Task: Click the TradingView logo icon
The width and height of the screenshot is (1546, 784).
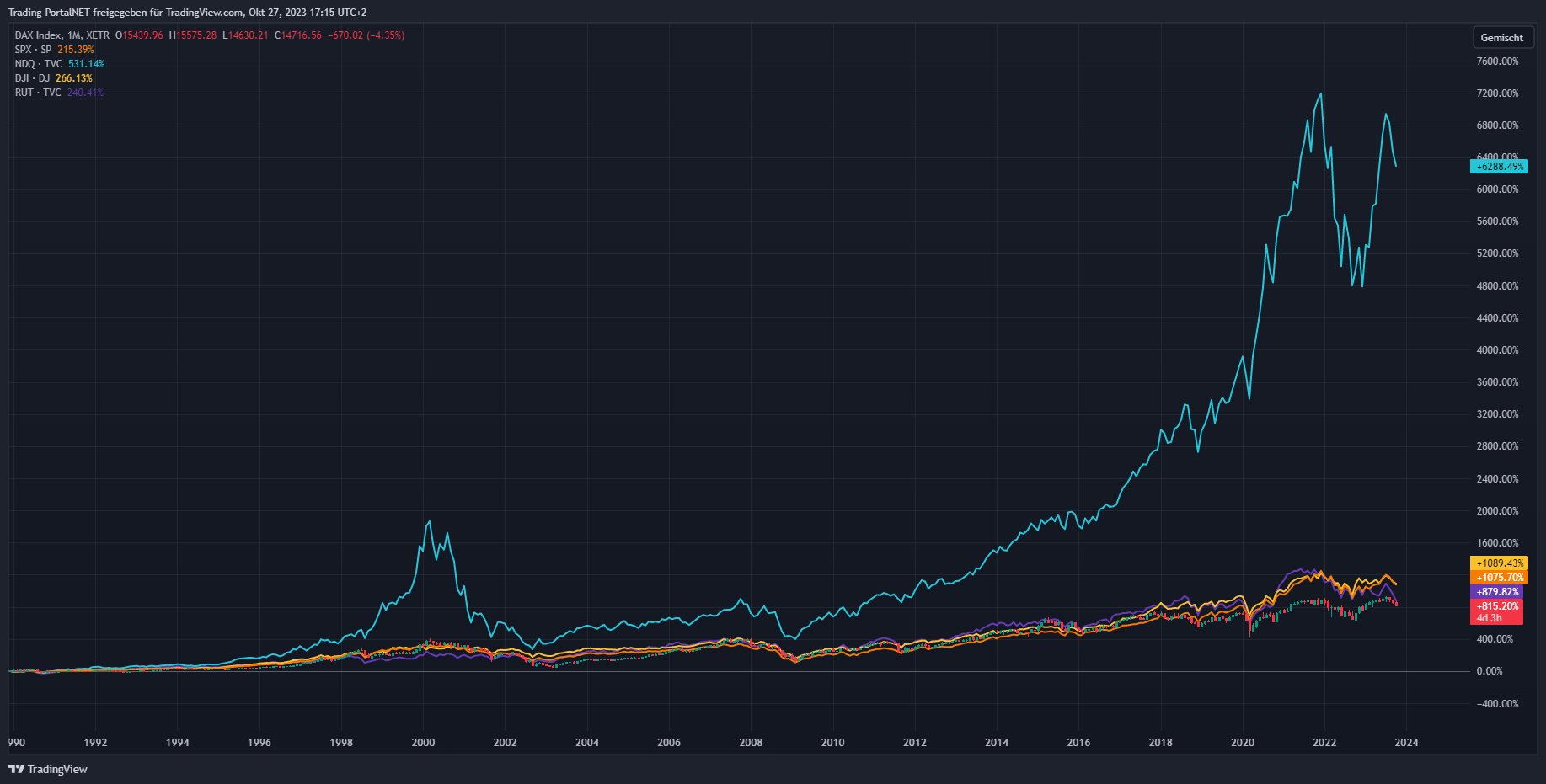Action: (x=16, y=769)
